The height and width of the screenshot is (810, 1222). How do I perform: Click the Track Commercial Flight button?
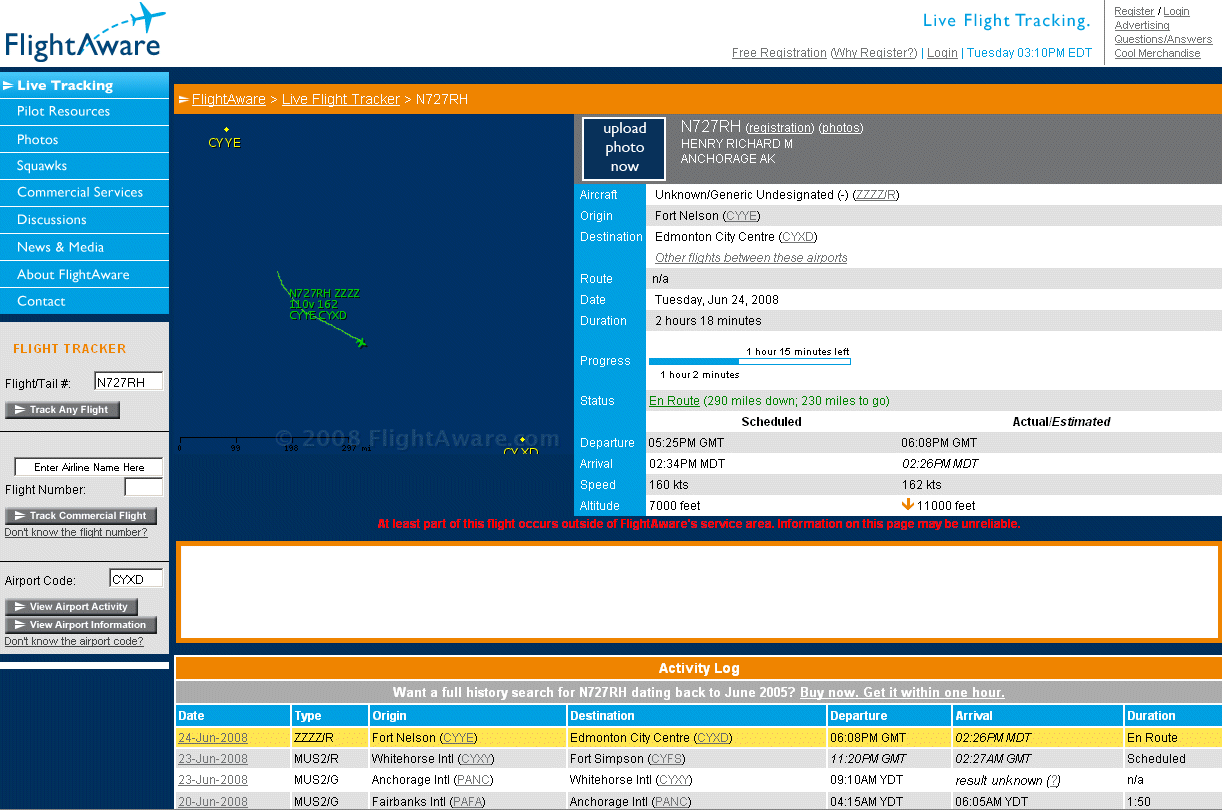pos(80,516)
